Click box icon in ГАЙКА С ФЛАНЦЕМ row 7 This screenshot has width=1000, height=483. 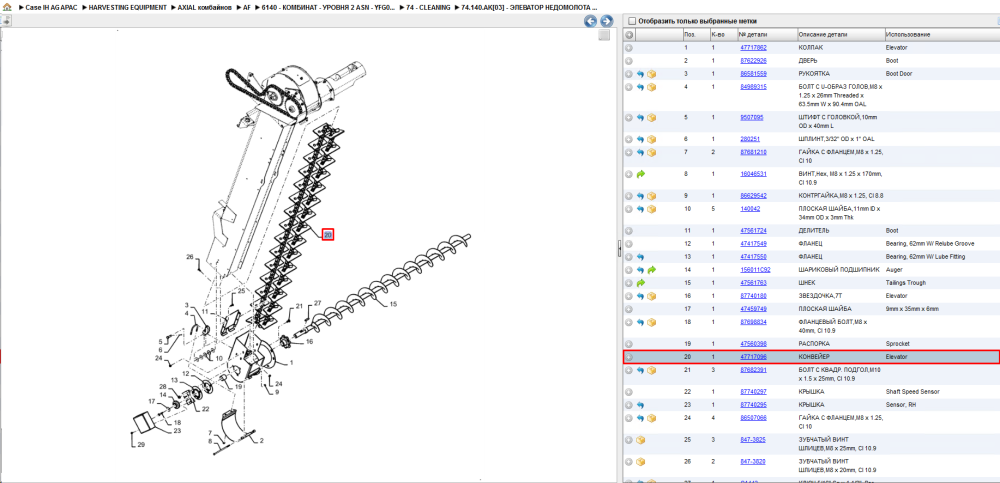(651, 152)
